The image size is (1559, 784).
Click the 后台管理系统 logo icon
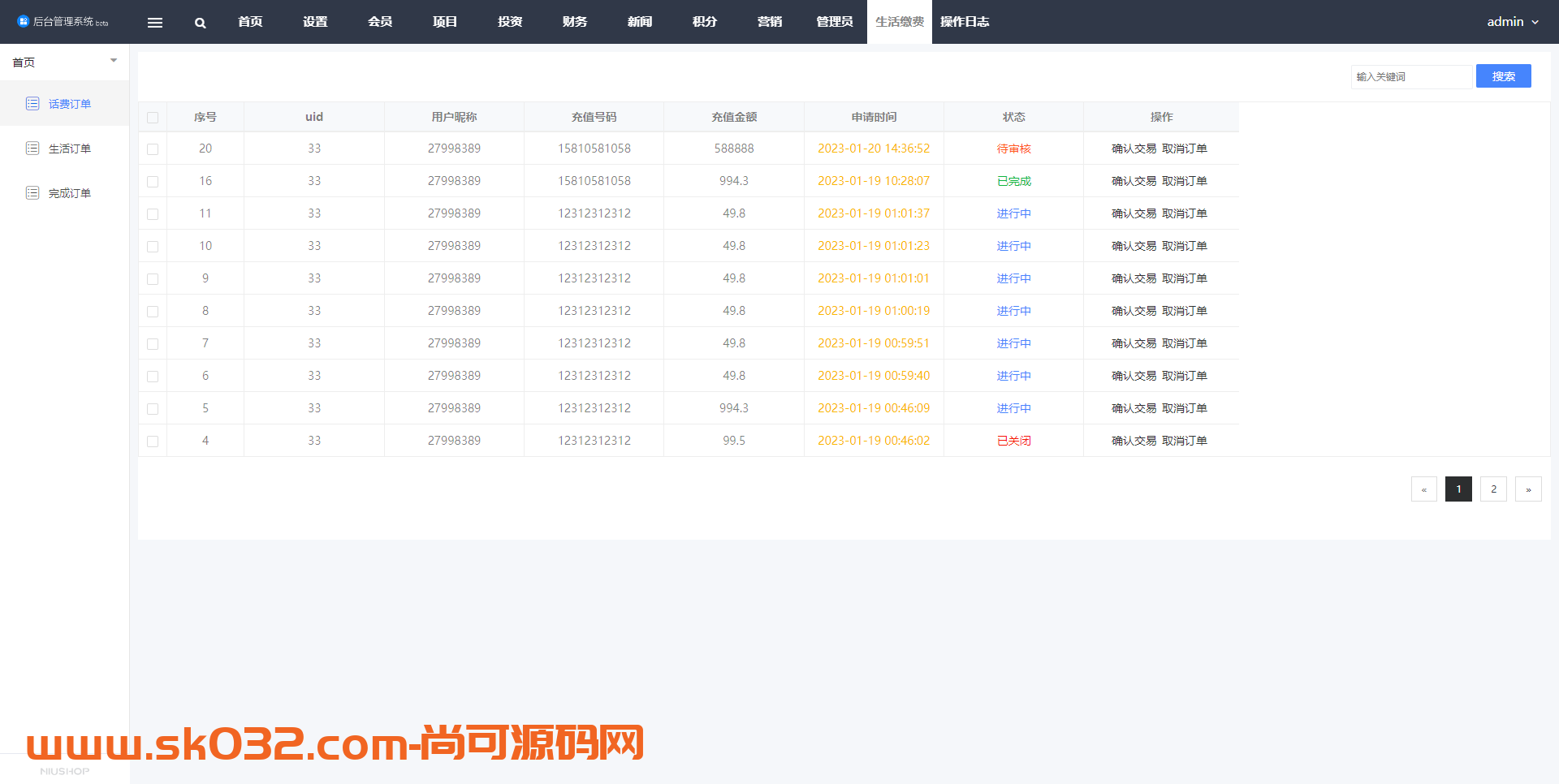23,21
